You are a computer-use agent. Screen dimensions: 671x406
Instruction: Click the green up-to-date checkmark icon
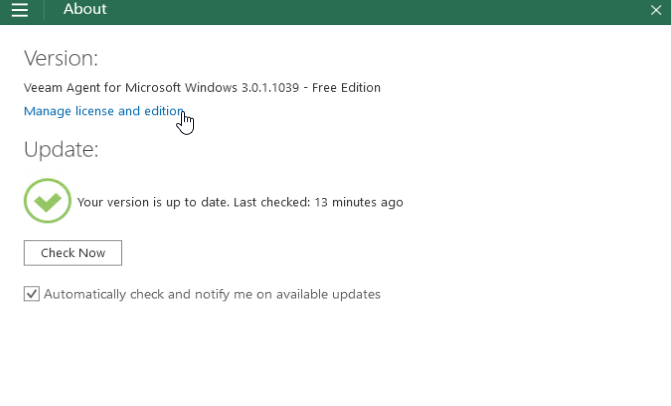point(48,201)
